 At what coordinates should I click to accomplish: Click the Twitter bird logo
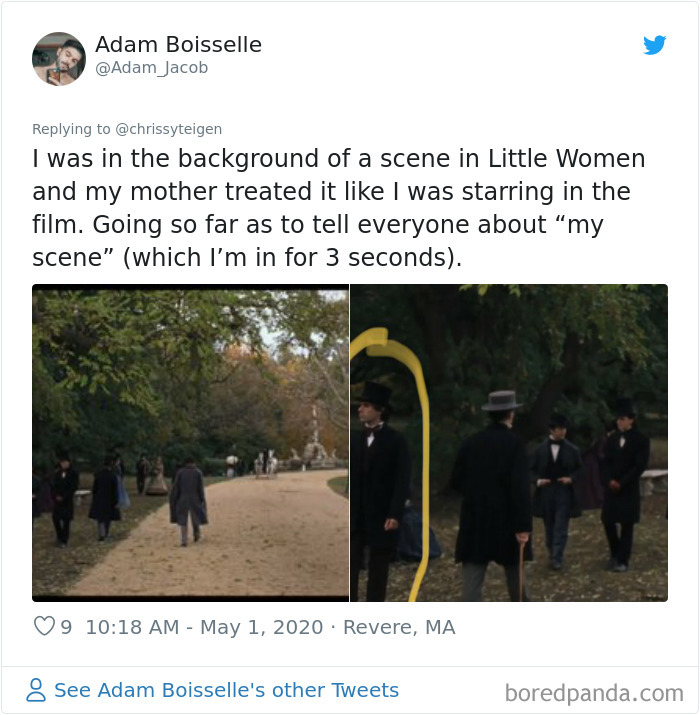[x=654, y=45]
